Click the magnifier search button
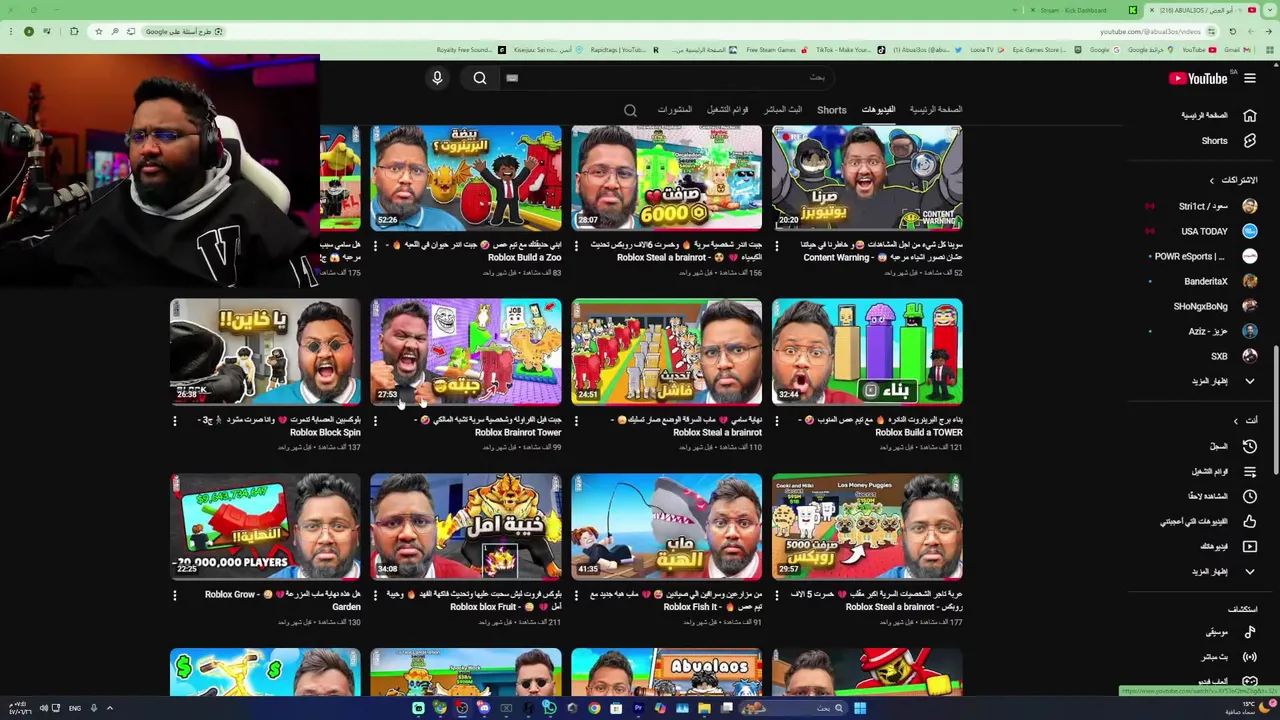The width and height of the screenshot is (1280, 720). pyautogui.click(x=480, y=78)
